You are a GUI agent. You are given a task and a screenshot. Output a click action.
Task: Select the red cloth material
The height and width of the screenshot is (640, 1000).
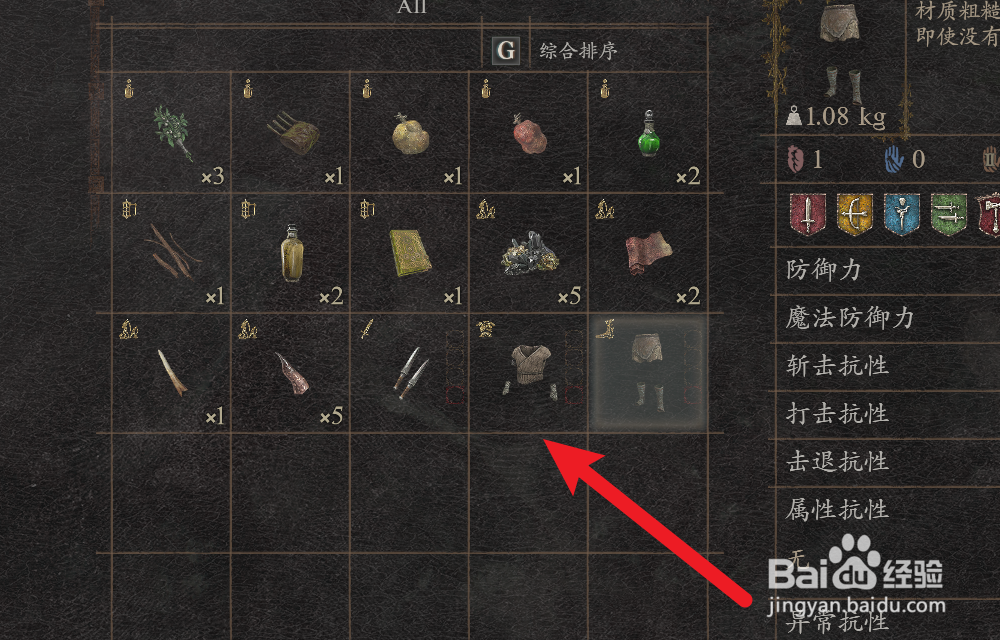coord(649,252)
